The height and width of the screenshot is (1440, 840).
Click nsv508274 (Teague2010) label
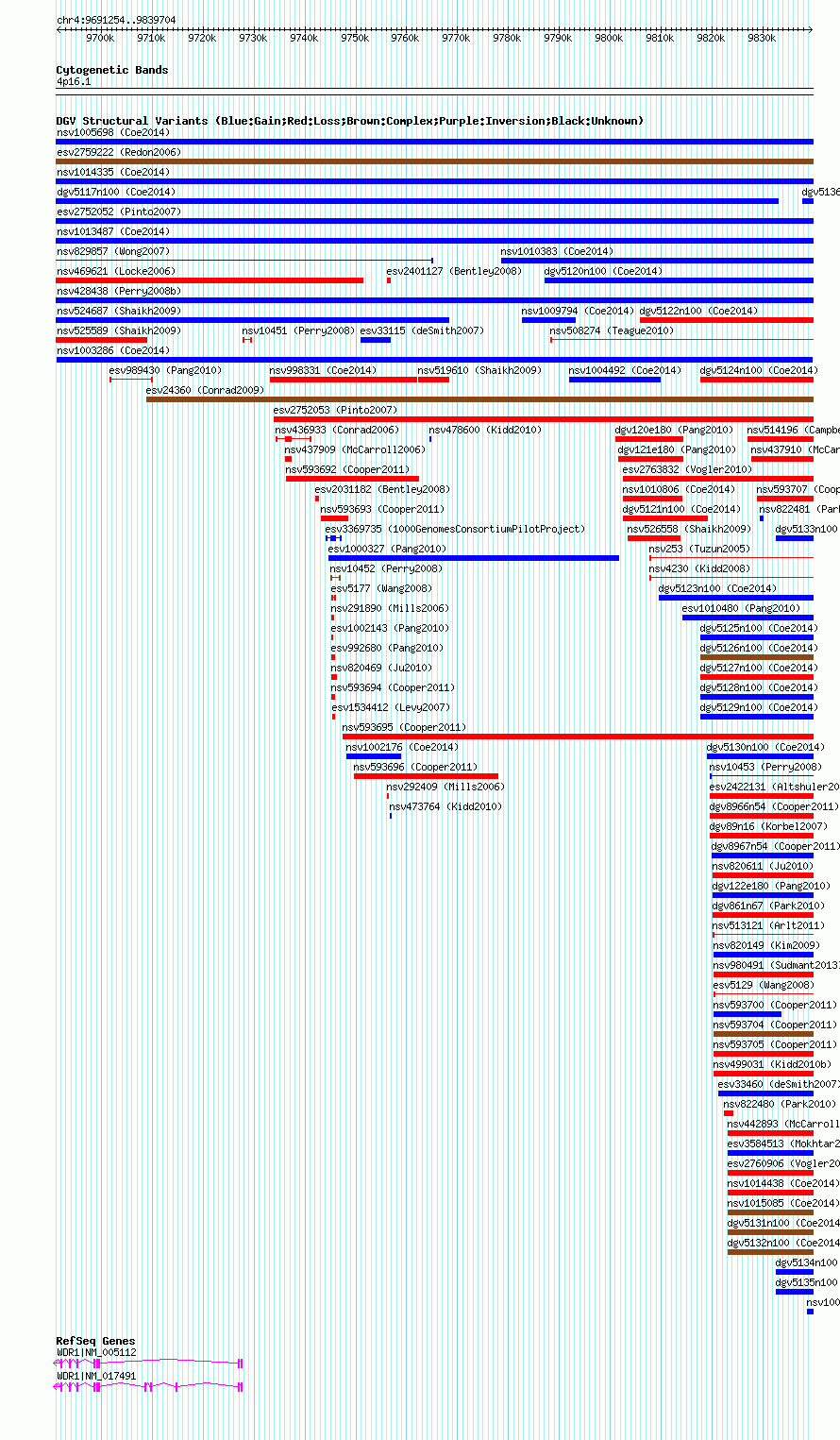[613, 330]
